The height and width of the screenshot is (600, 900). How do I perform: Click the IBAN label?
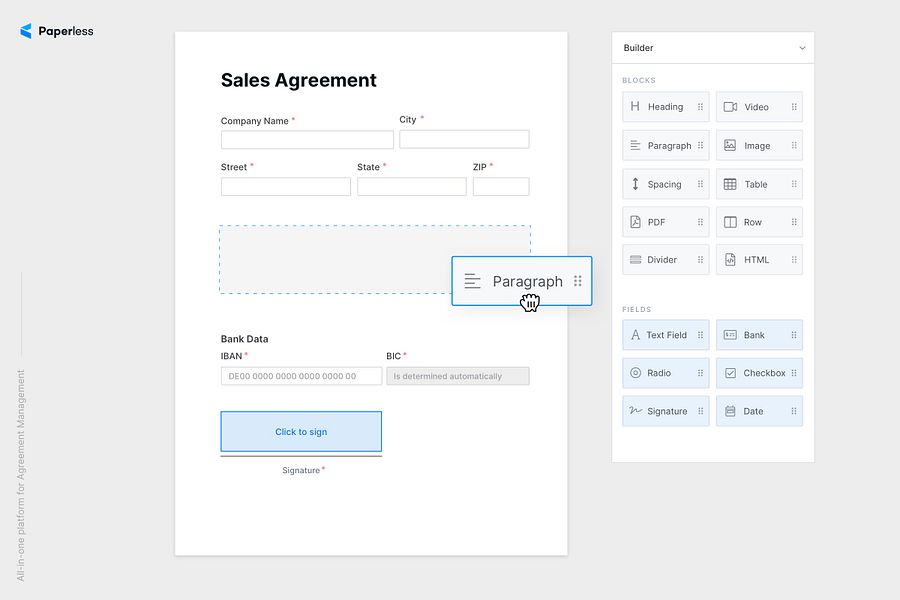231,356
